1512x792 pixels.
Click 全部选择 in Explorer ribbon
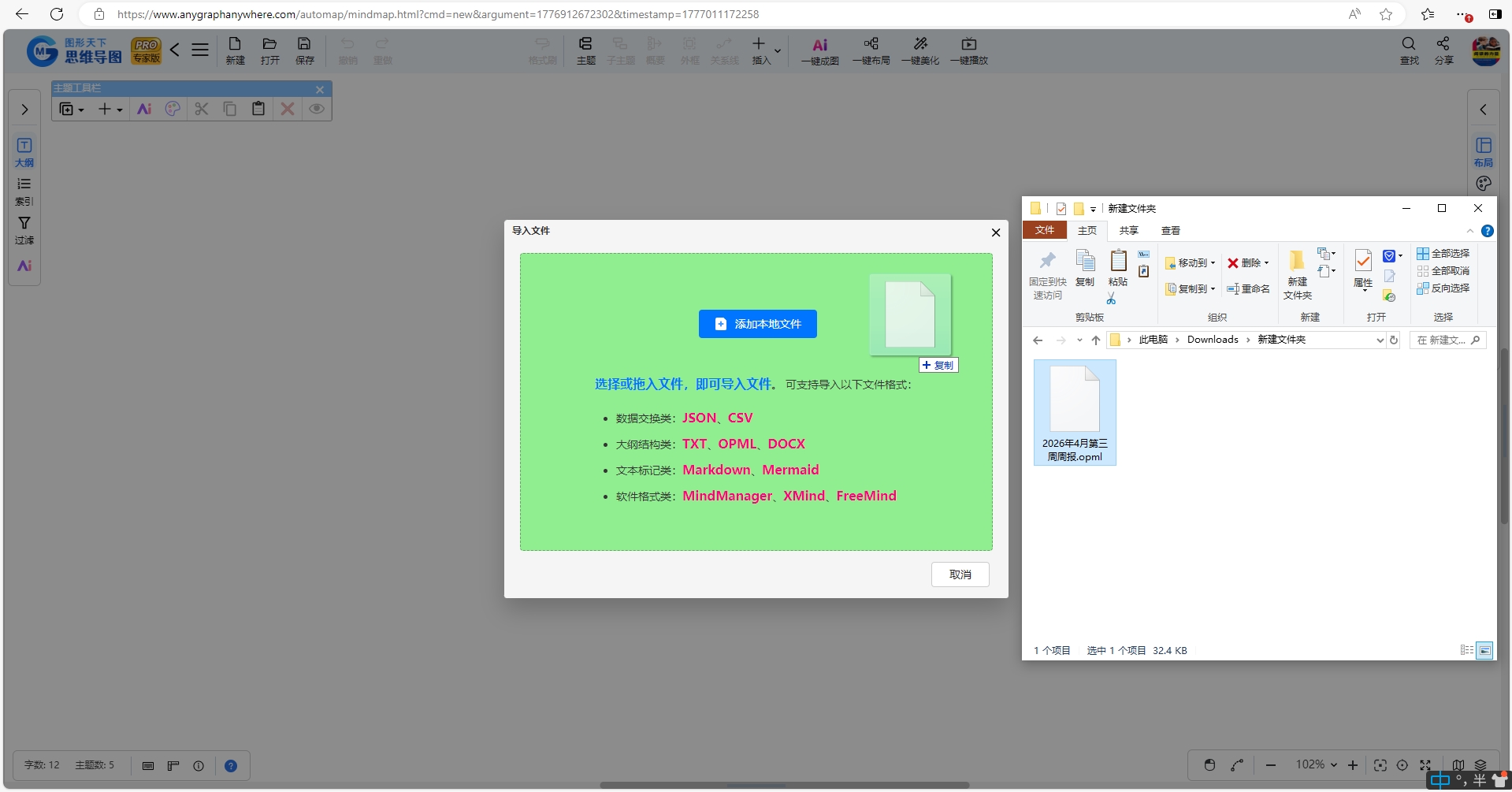click(1443, 254)
